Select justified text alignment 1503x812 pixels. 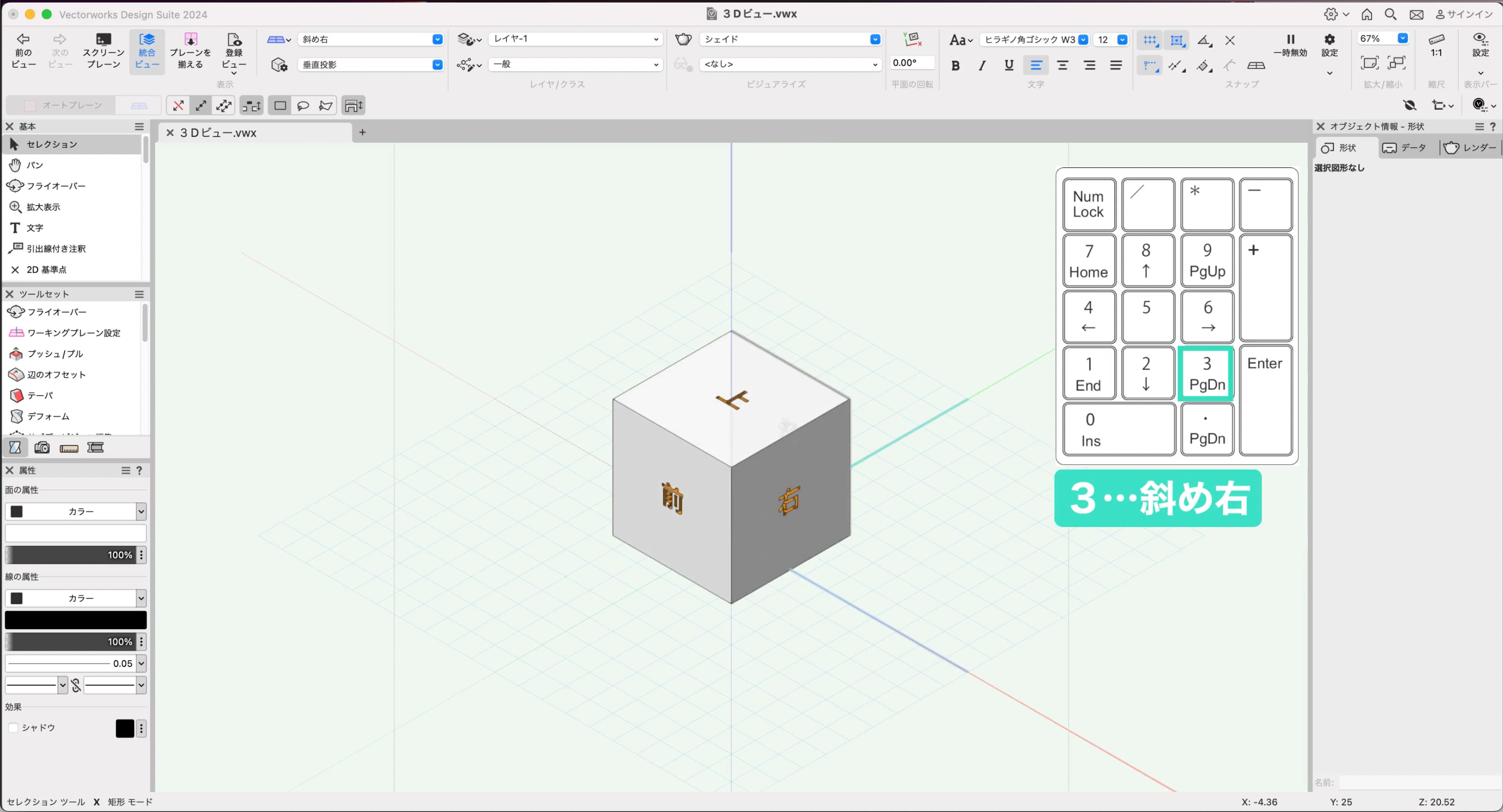coord(1116,66)
